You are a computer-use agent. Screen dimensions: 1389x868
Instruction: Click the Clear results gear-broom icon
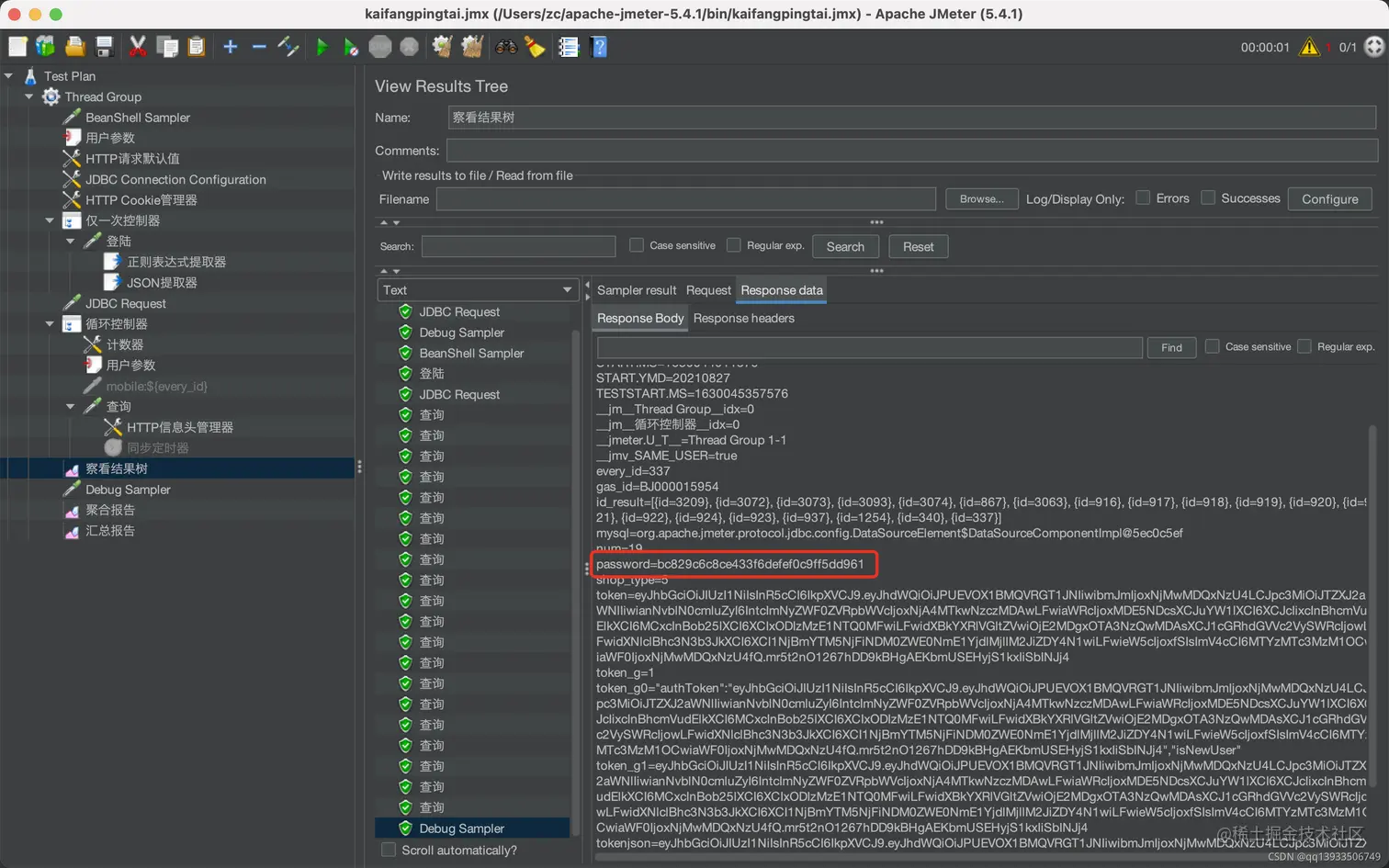pos(443,46)
